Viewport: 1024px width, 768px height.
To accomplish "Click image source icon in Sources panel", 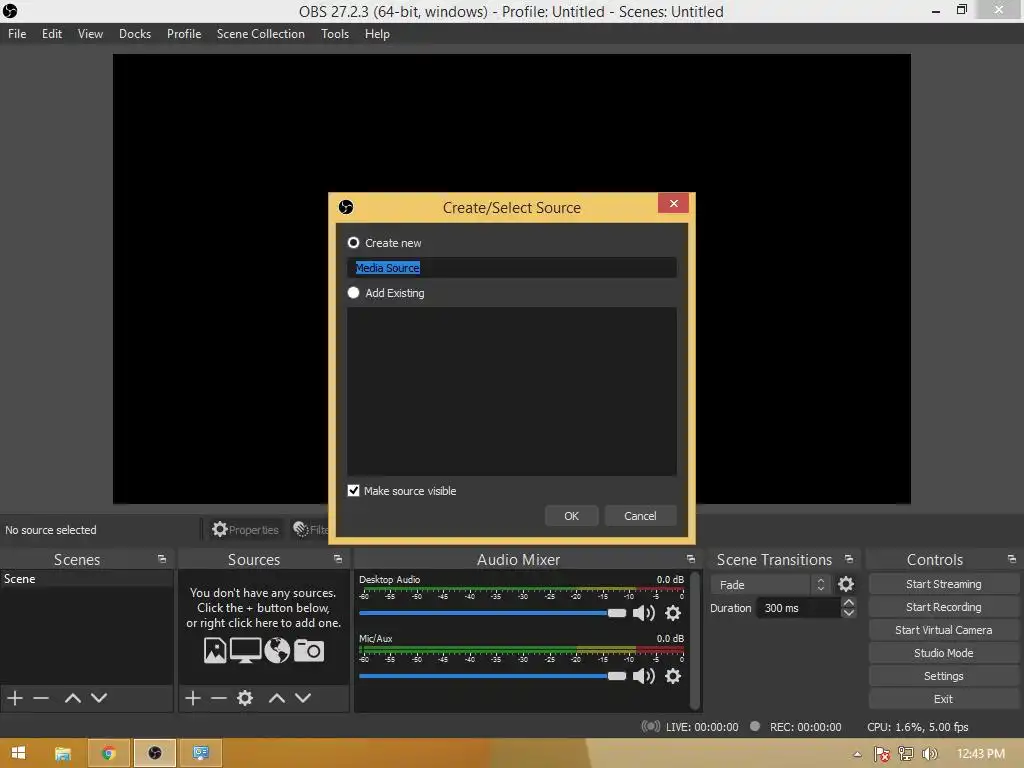I will [215, 650].
